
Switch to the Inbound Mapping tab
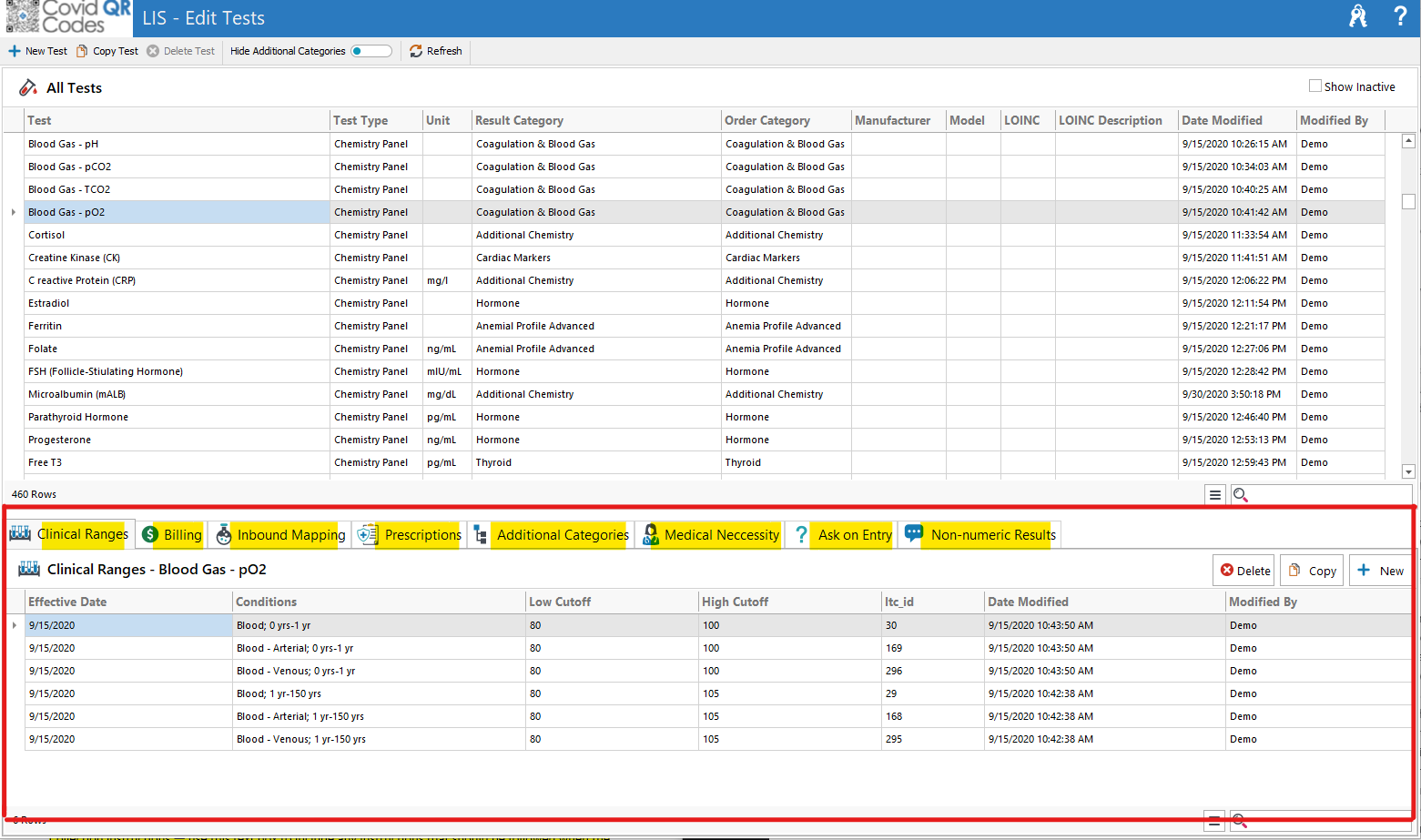tap(280, 535)
